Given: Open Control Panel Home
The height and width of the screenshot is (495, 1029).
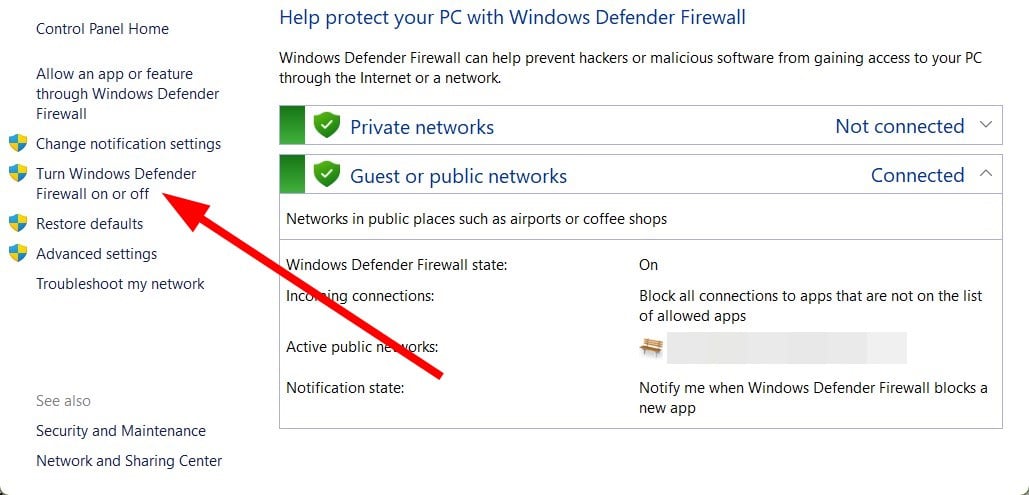Looking at the screenshot, I should [102, 29].
